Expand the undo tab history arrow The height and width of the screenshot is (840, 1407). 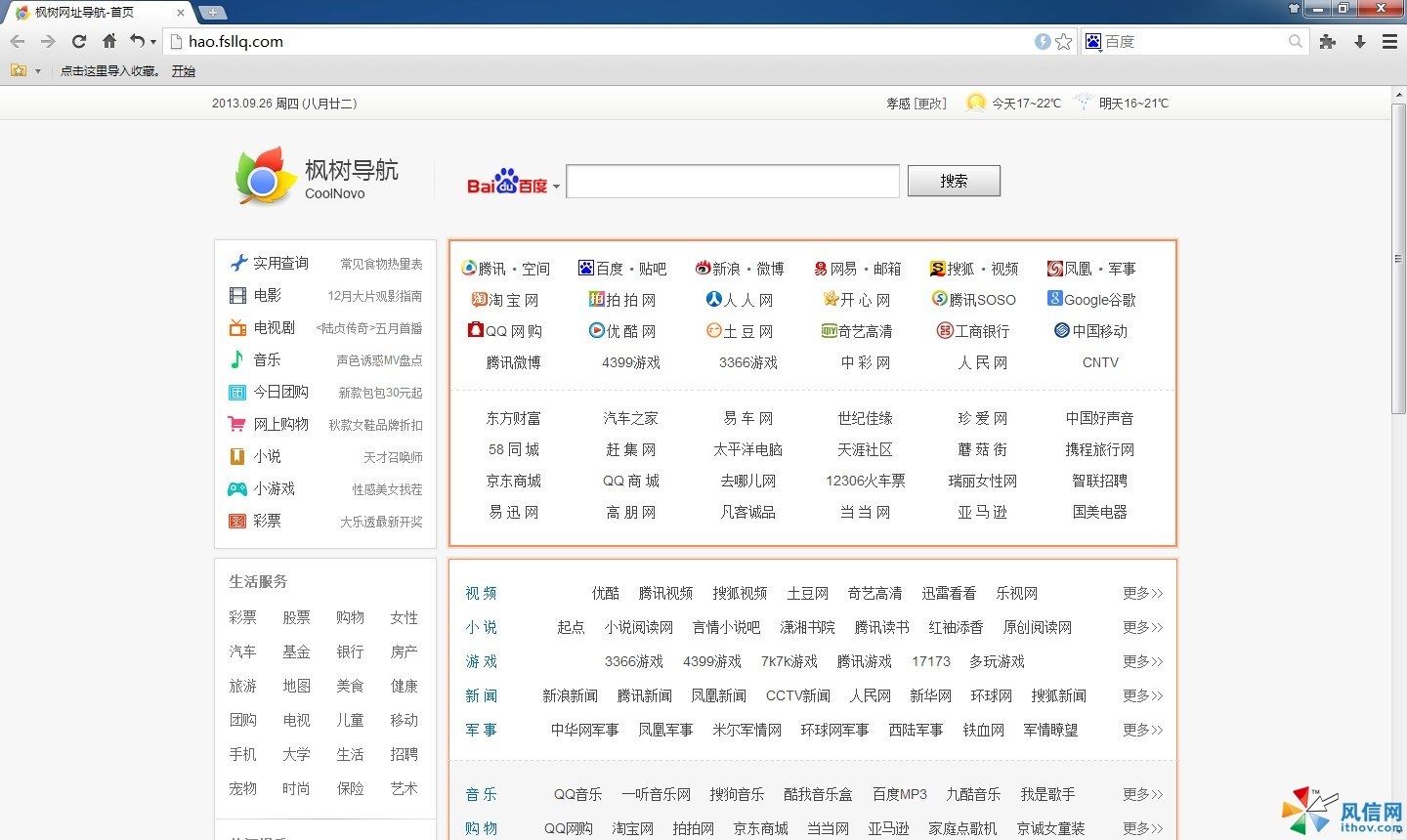click(x=153, y=42)
